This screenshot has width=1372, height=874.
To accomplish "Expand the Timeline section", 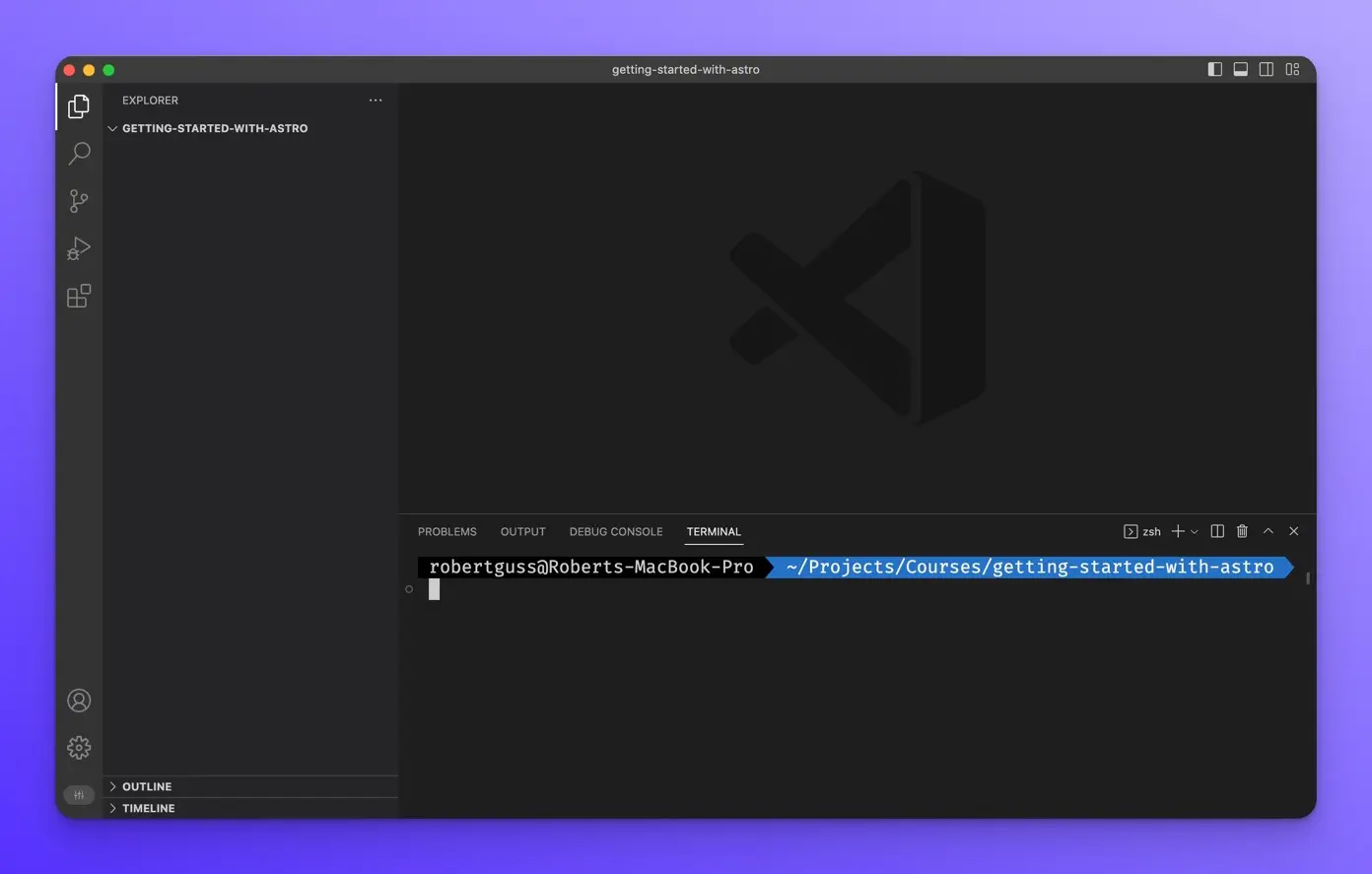I will [250, 808].
